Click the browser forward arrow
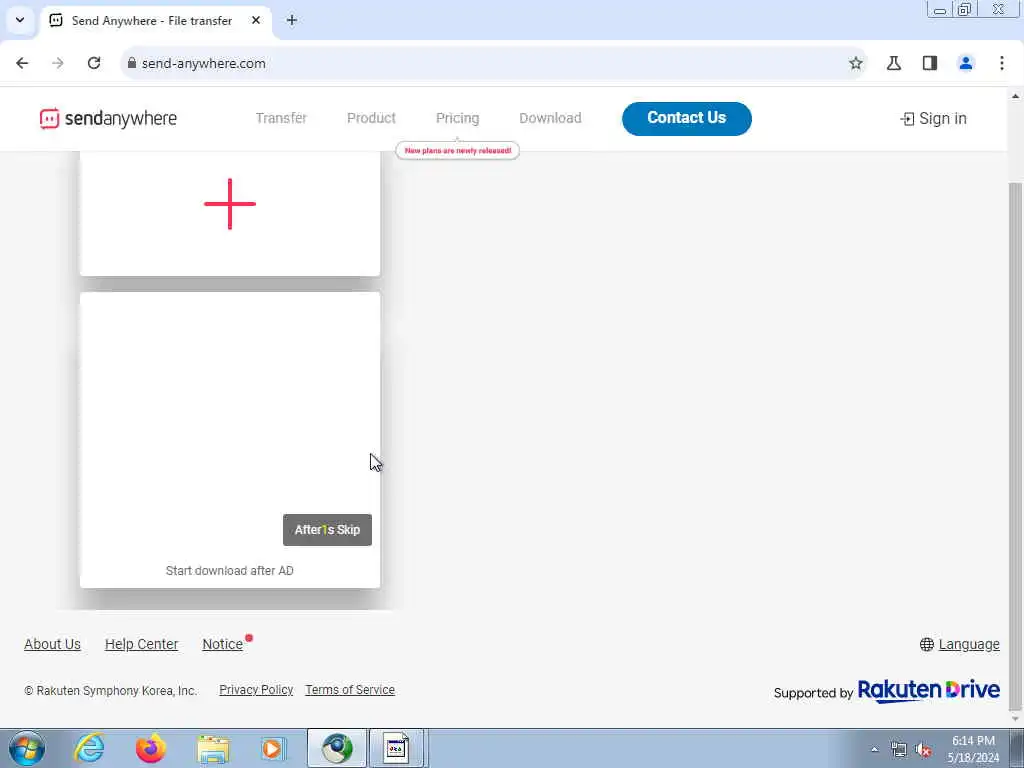 coord(58,63)
